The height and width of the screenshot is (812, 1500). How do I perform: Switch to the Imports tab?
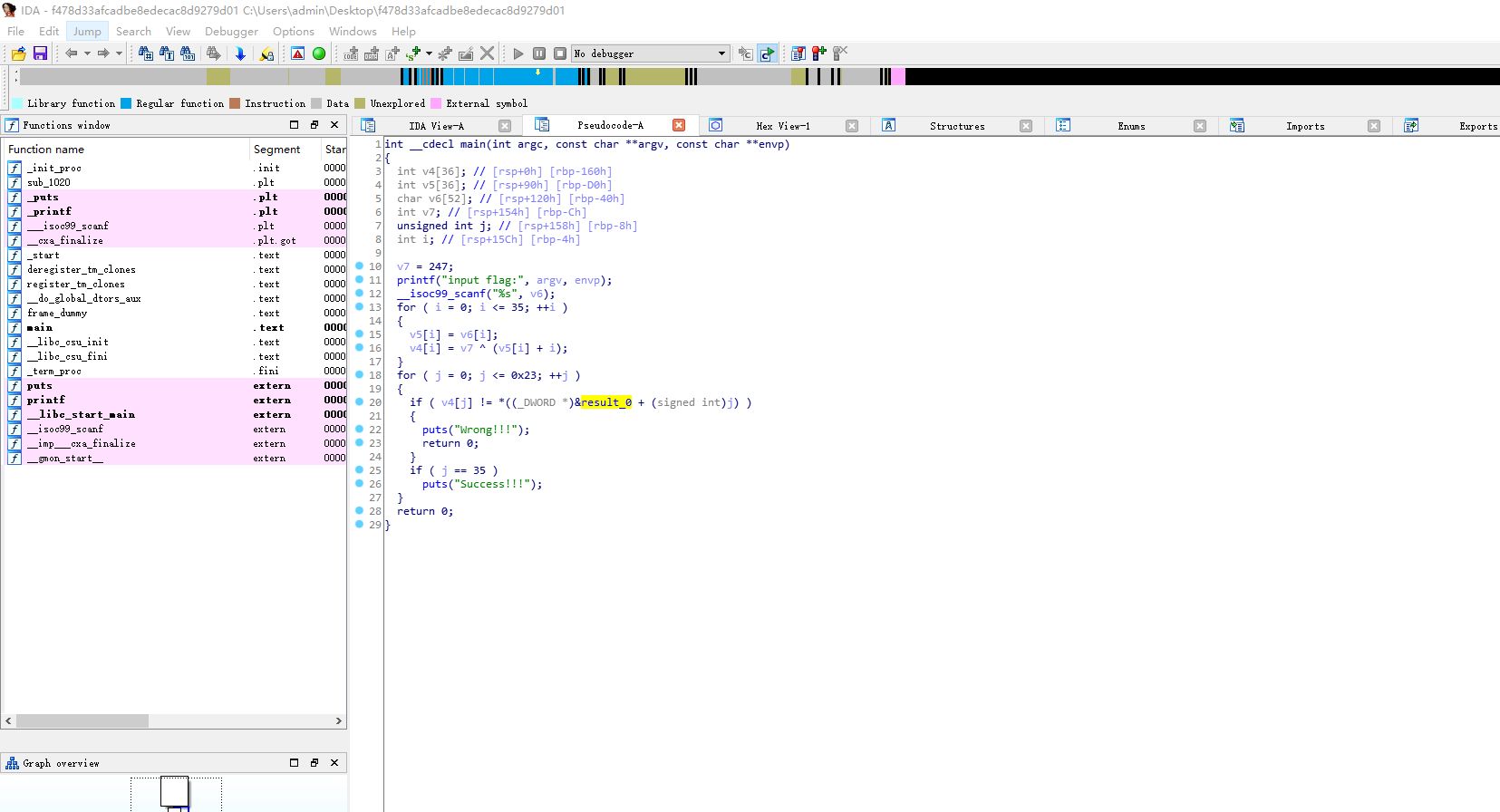click(x=1305, y=126)
